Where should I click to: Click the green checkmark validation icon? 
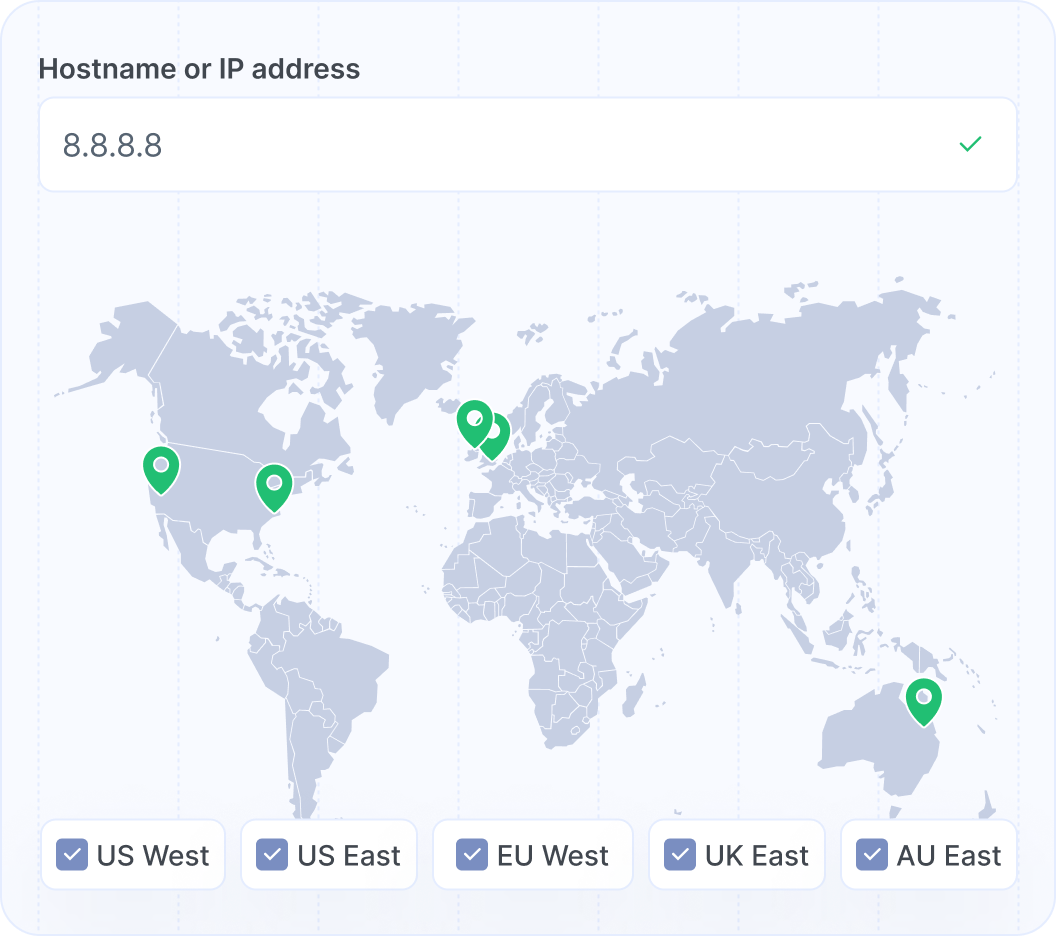(968, 145)
